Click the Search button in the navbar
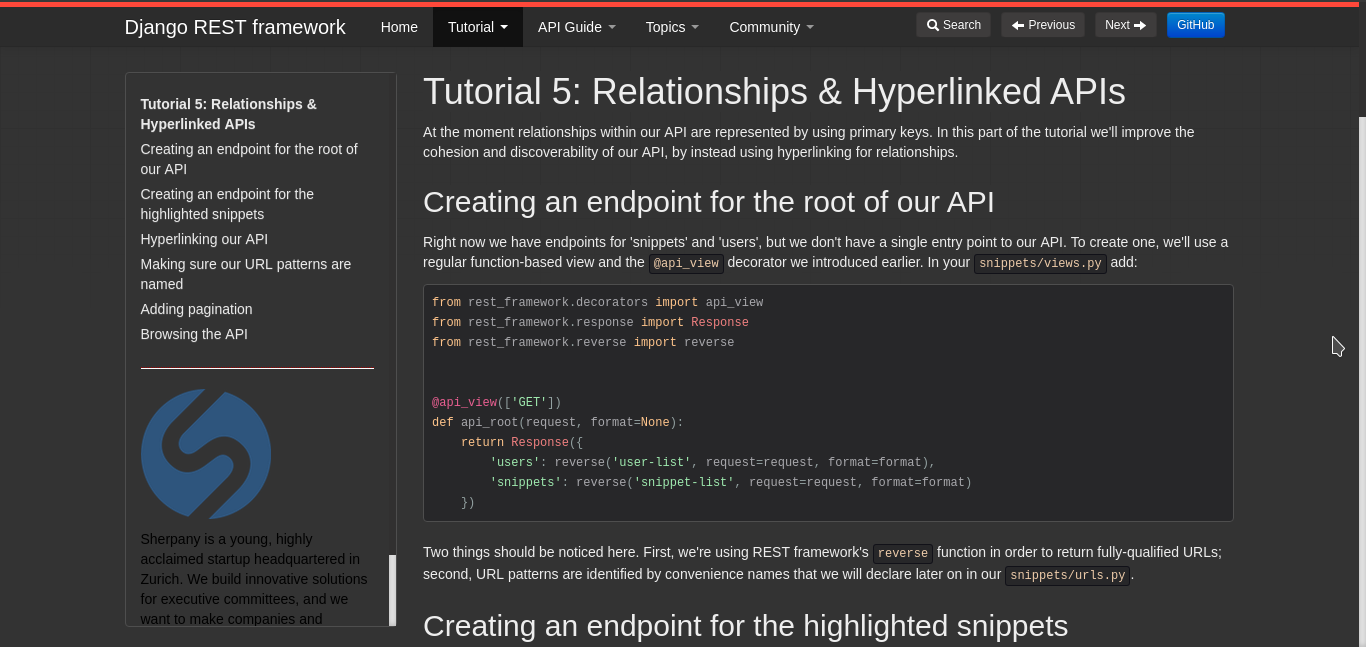This screenshot has width=1366, height=647. click(953, 25)
